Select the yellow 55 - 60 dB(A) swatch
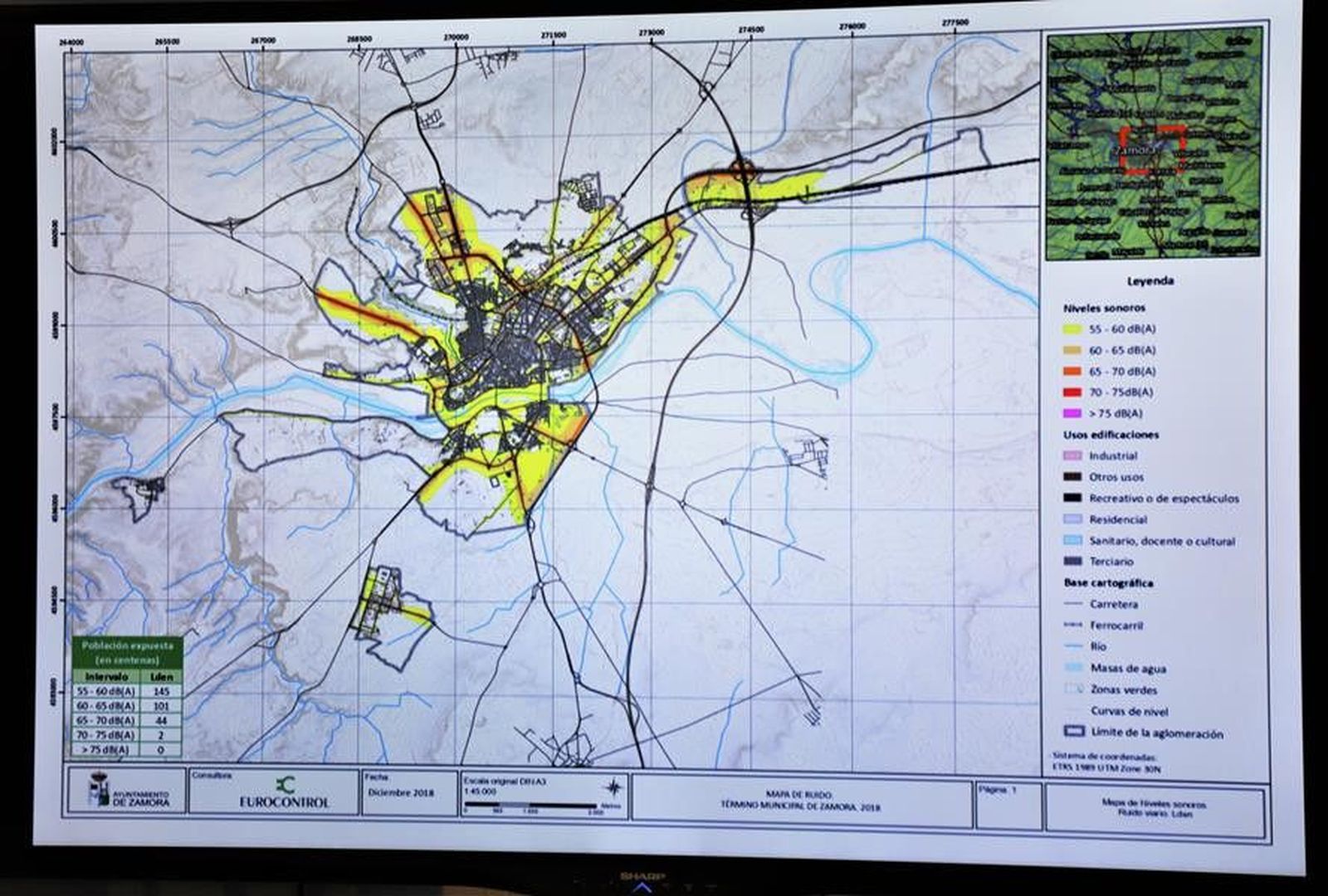 click(x=1073, y=329)
